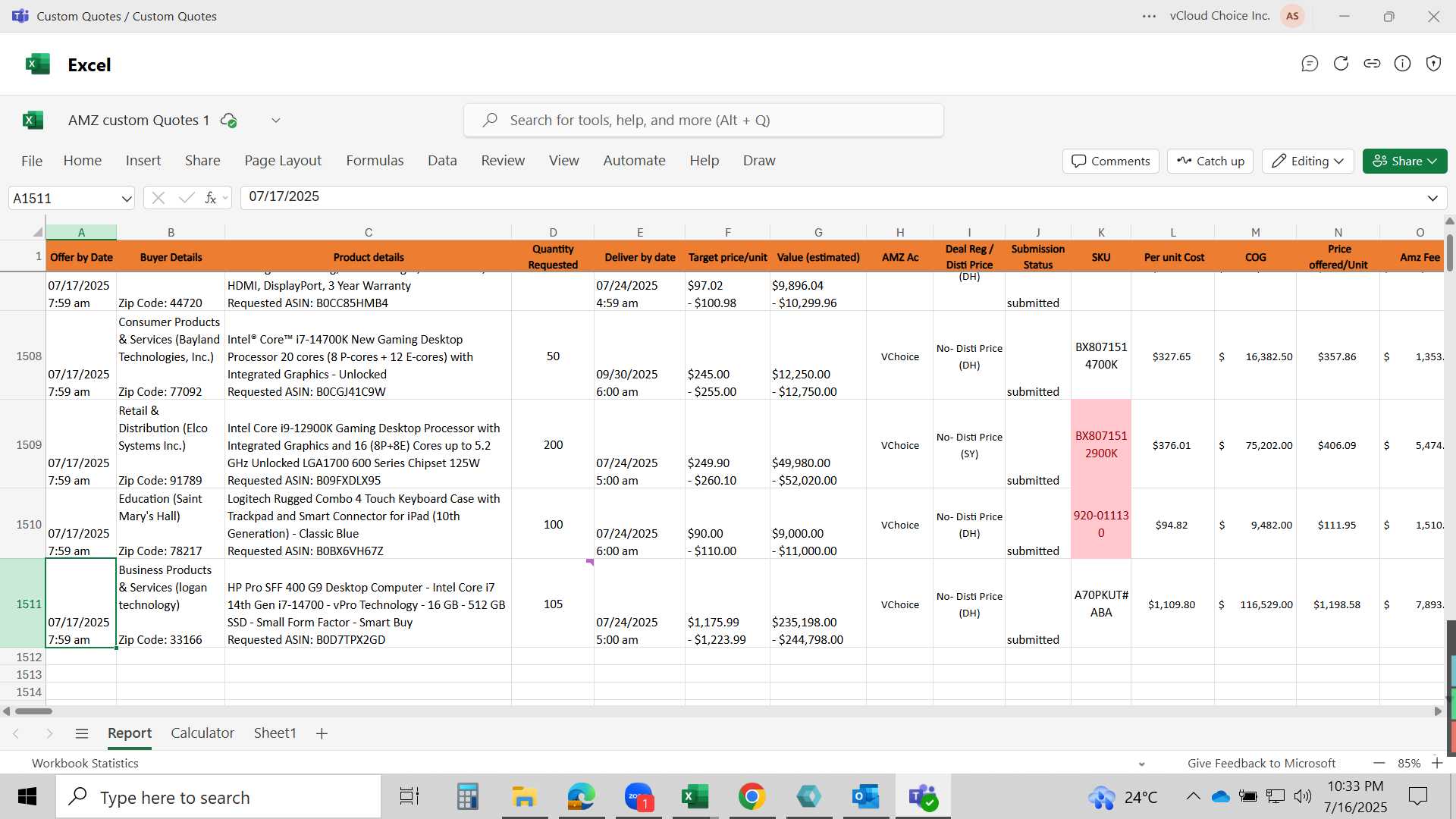Click the Windows taskbar search box
The width and height of the screenshot is (1456, 819).
(x=218, y=797)
